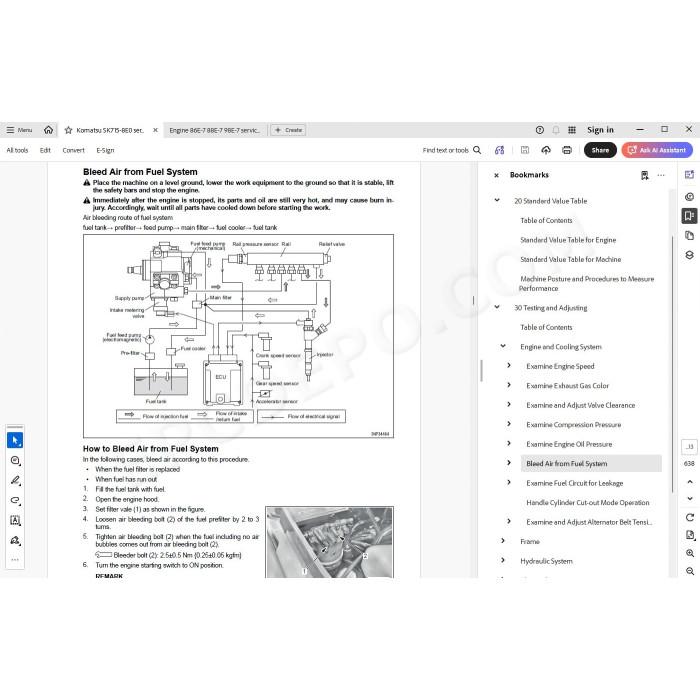This screenshot has height=700, width=700.
Task: Open the Convert menu
Action: (73, 150)
